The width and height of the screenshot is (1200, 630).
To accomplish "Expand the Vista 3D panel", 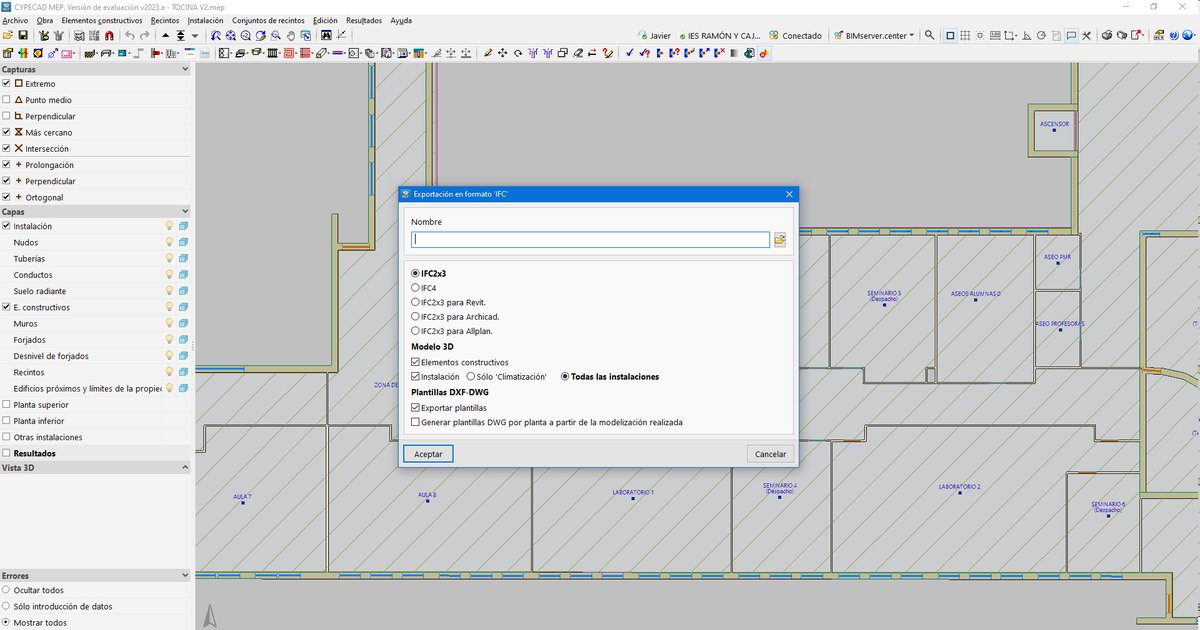I will pyautogui.click(x=95, y=467).
